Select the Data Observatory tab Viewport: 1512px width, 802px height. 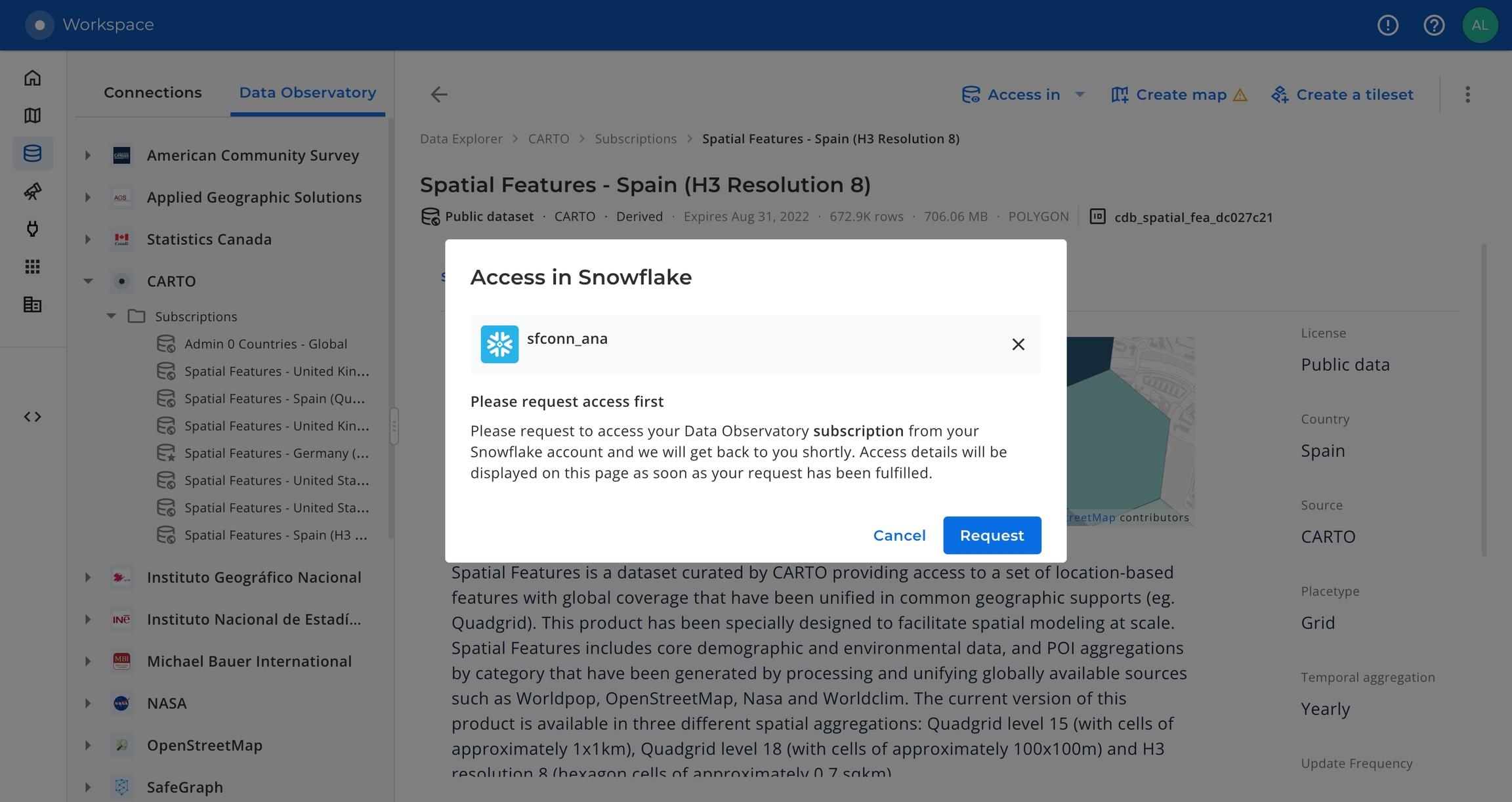tap(307, 93)
